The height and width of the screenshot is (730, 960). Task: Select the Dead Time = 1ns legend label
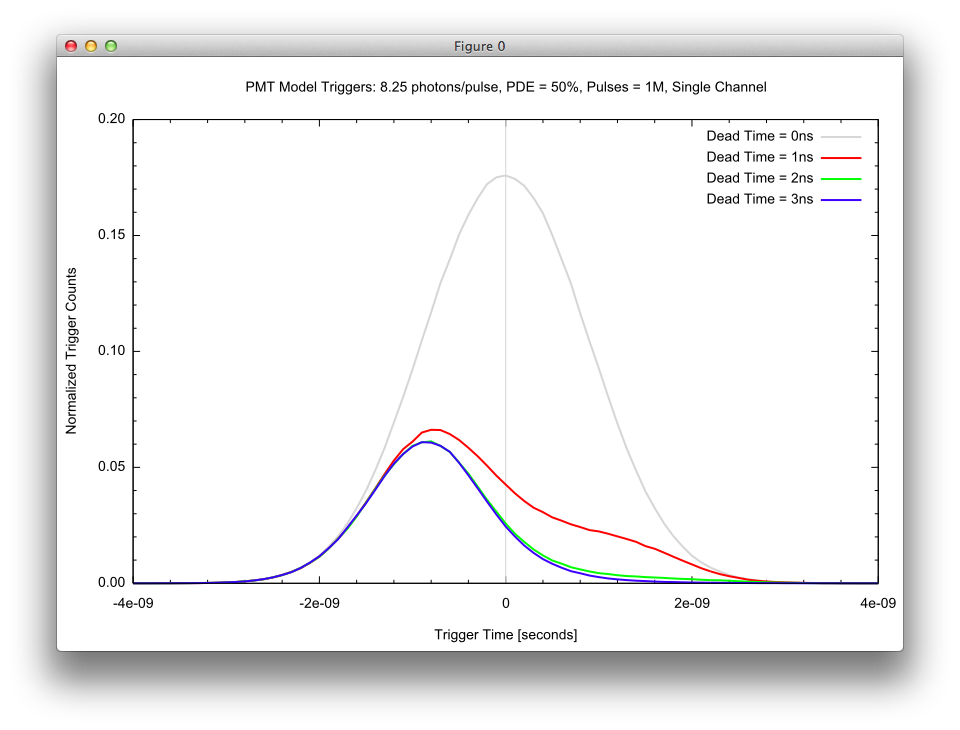coord(759,157)
